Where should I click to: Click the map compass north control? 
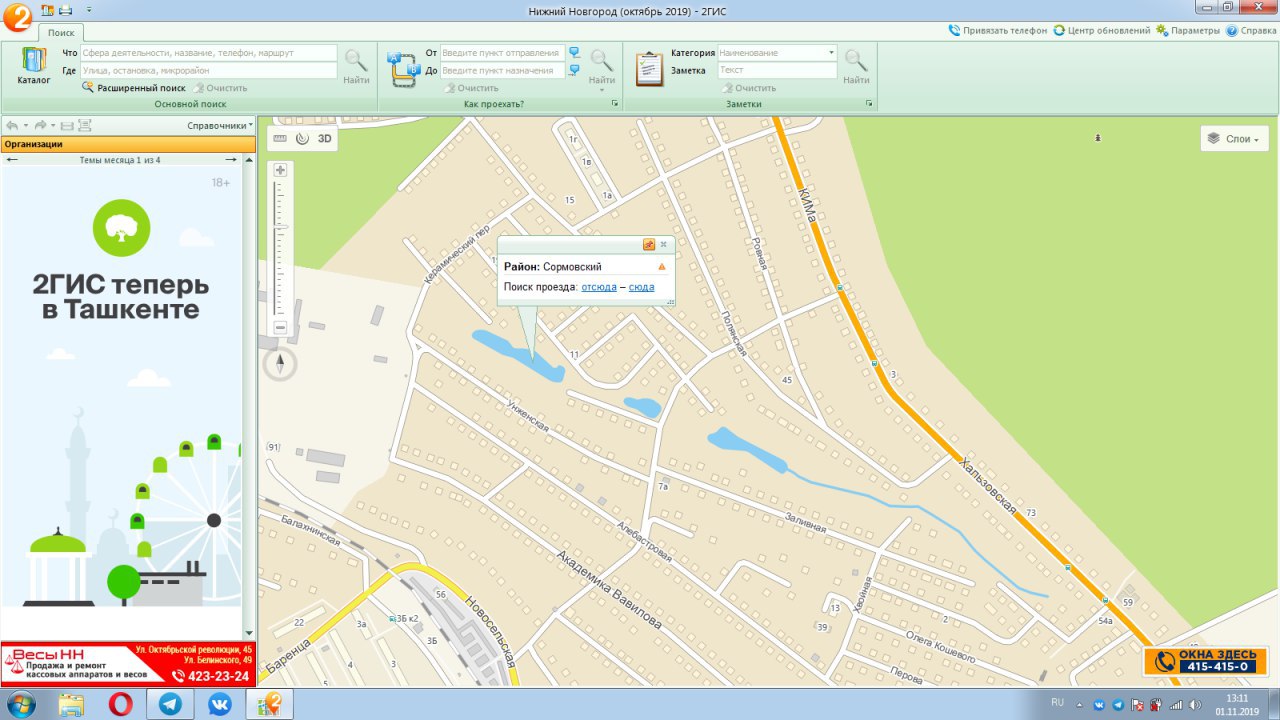(x=280, y=364)
